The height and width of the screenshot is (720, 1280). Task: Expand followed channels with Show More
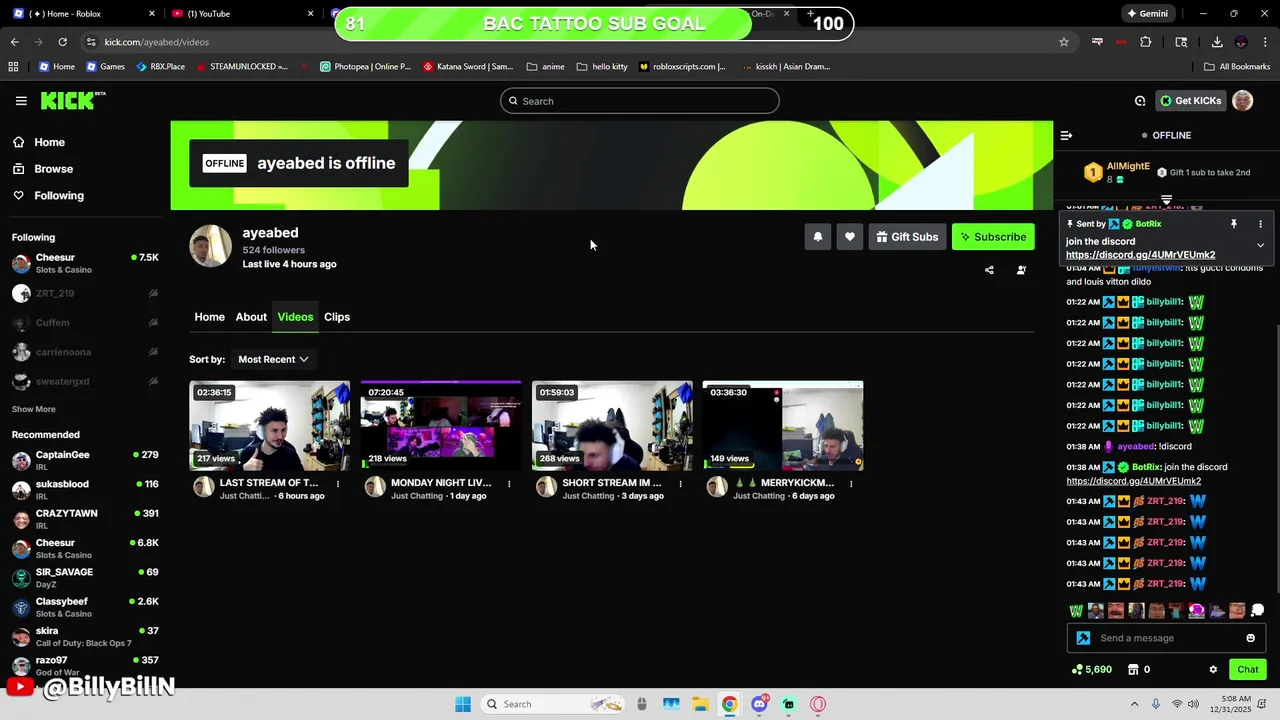(34, 409)
